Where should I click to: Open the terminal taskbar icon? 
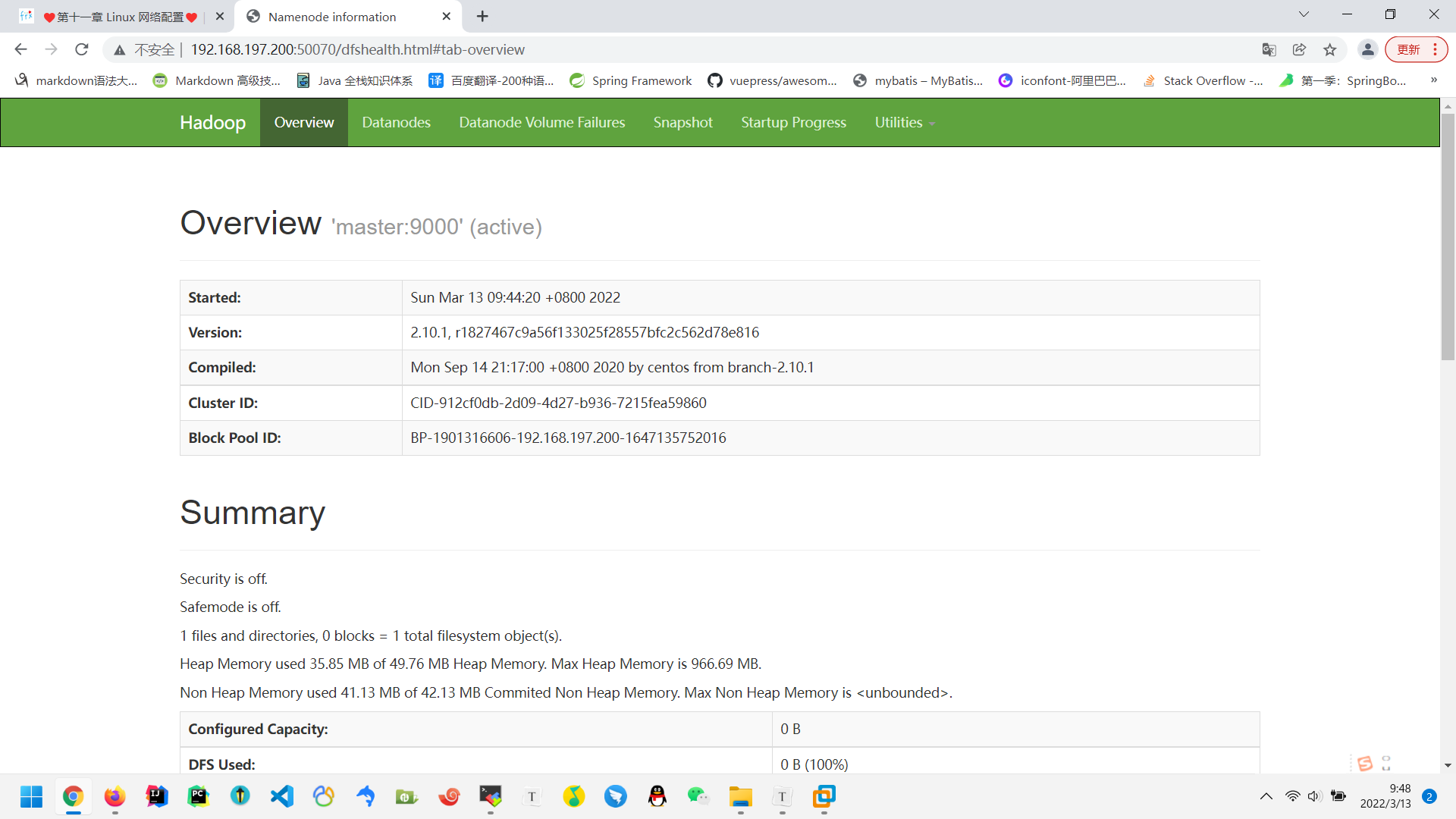(490, 796)
